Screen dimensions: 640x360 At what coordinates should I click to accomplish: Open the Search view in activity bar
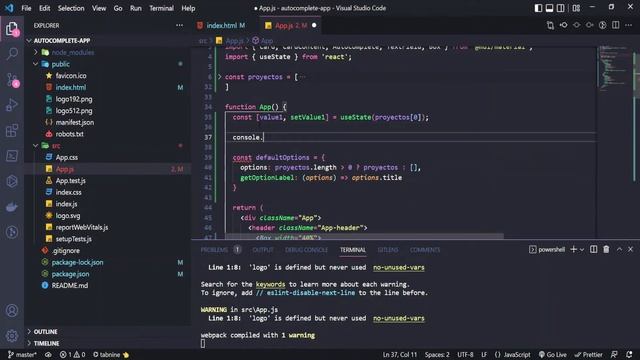tap(12, 53)
